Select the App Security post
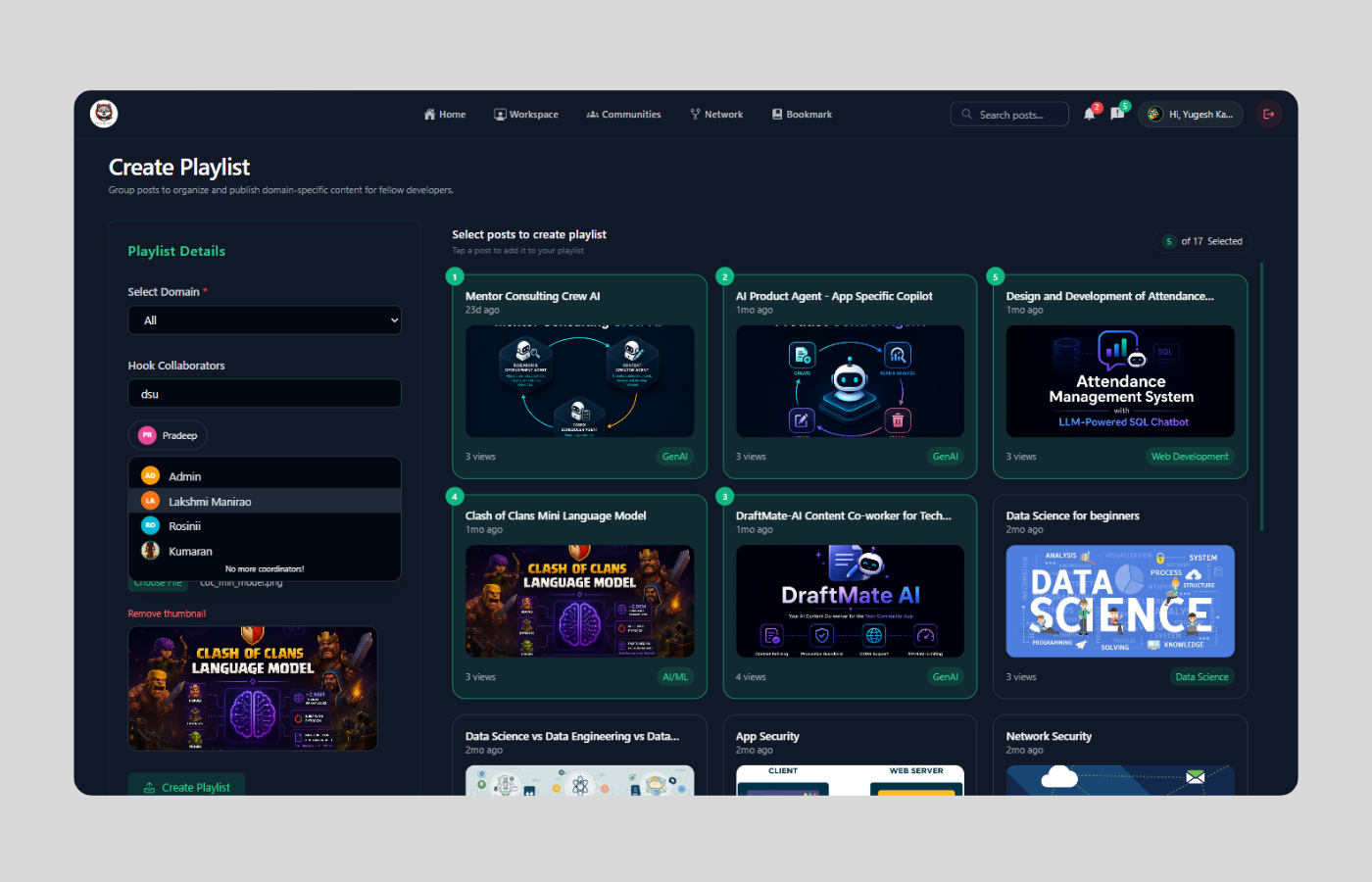Screen dimensions: 1372x882 850,756
